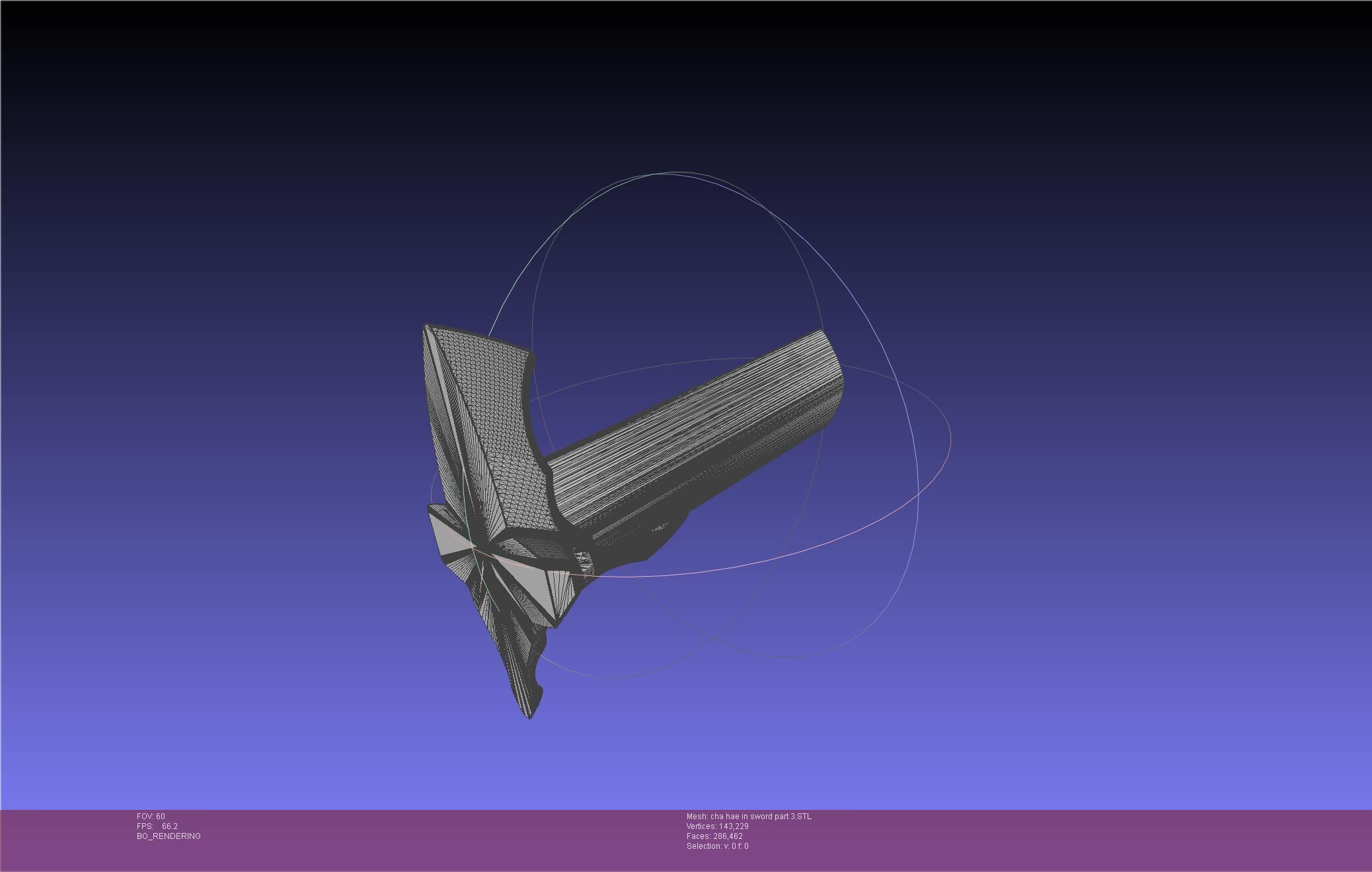Click the BO_RENDERING status text
This screenshot has height=872, width=1372.
(x=169, y=836)
